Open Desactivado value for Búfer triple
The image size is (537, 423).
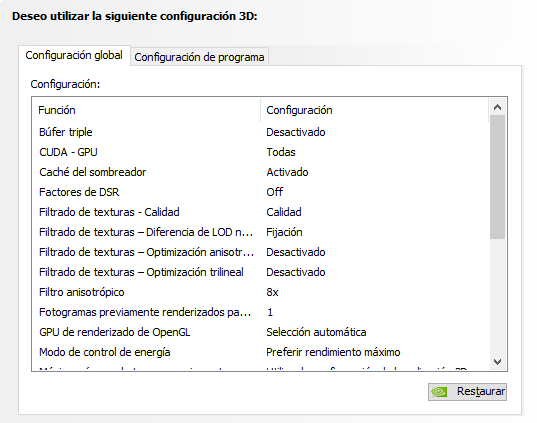pos(296,132)
